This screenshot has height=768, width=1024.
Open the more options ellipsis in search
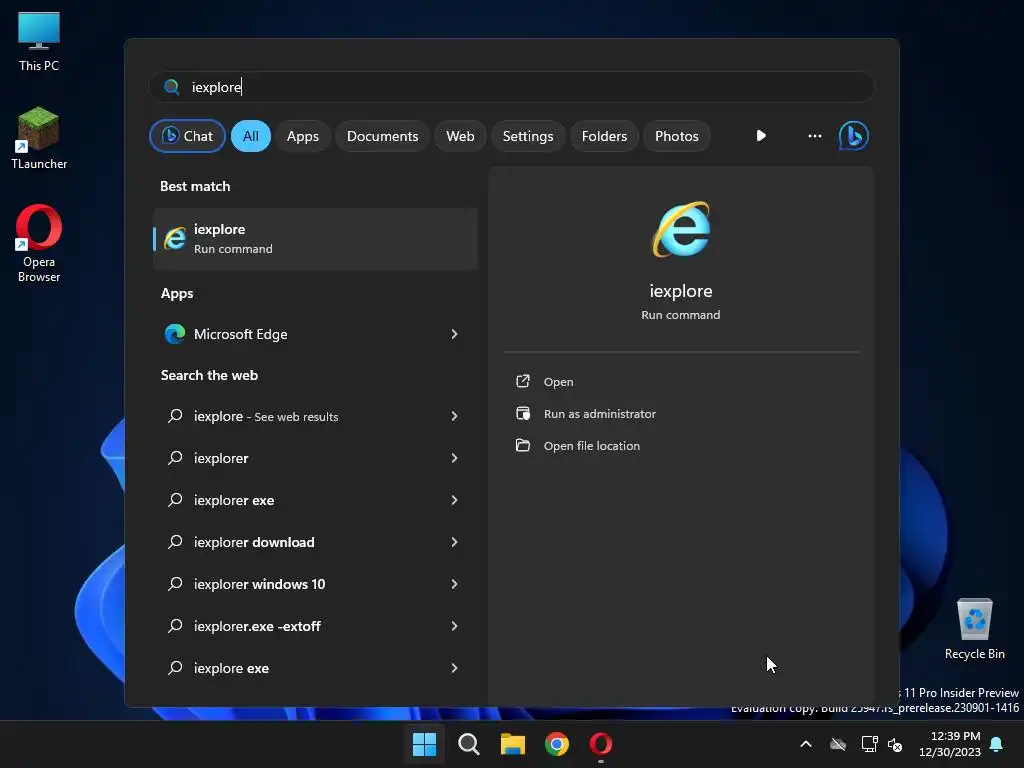(x=814, y=136)
